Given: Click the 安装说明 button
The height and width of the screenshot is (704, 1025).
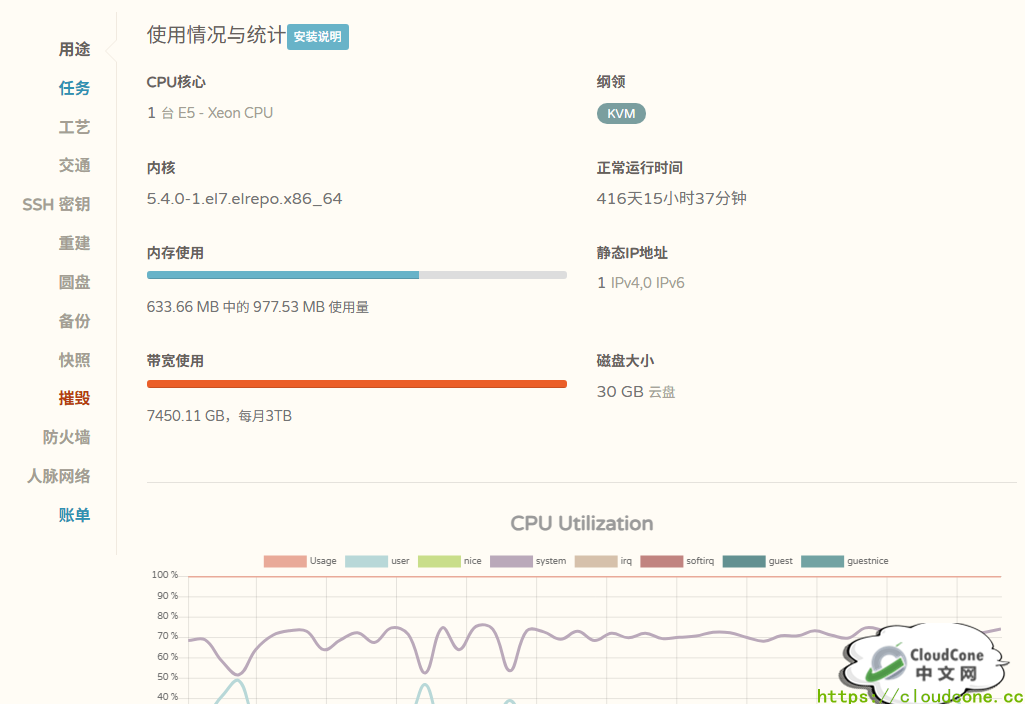Looking at the screenshot, I should click(x=317, y=36).
